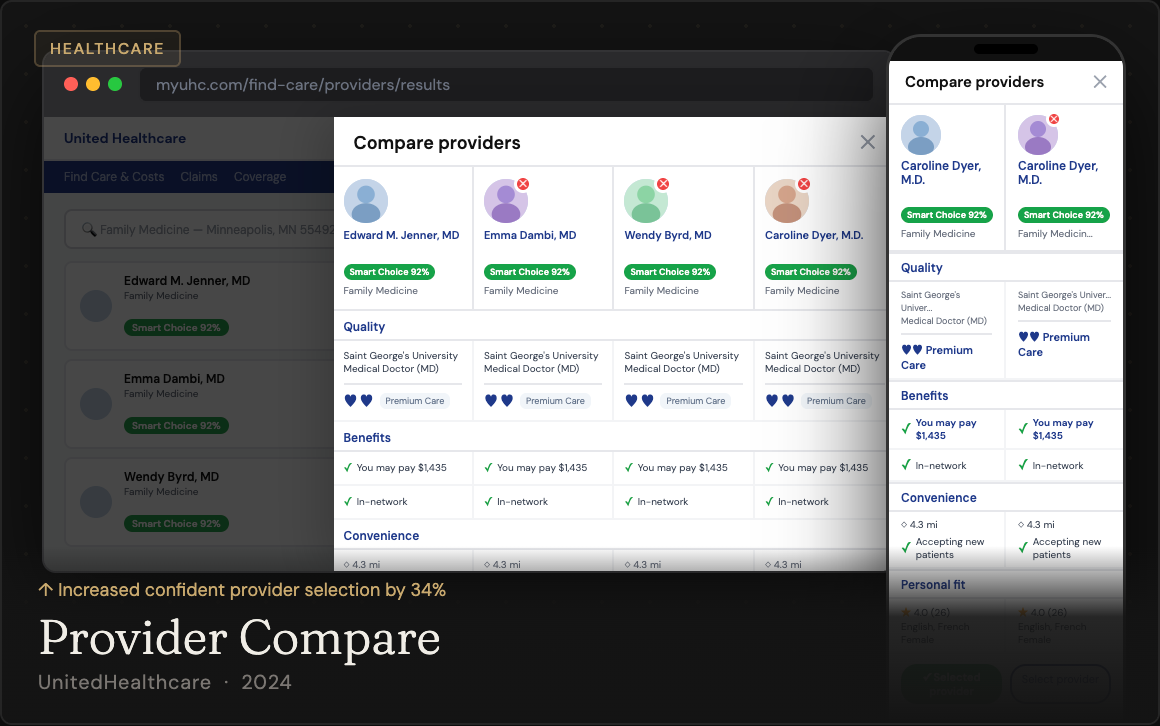This screenshot has height=726, width=1160.
Task: Click Caroline Dyer's avatar in desktop dialog
Action: (786, 201)
